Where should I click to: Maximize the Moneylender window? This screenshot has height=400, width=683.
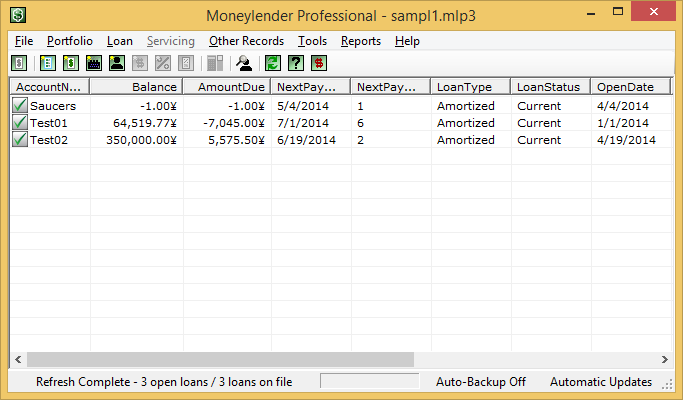[x=618, y=12]
